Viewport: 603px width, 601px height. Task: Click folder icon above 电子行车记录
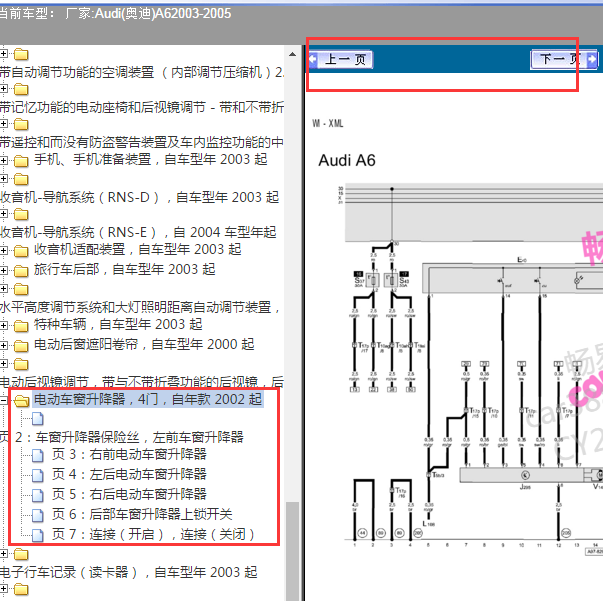click(x=21, y=554)
